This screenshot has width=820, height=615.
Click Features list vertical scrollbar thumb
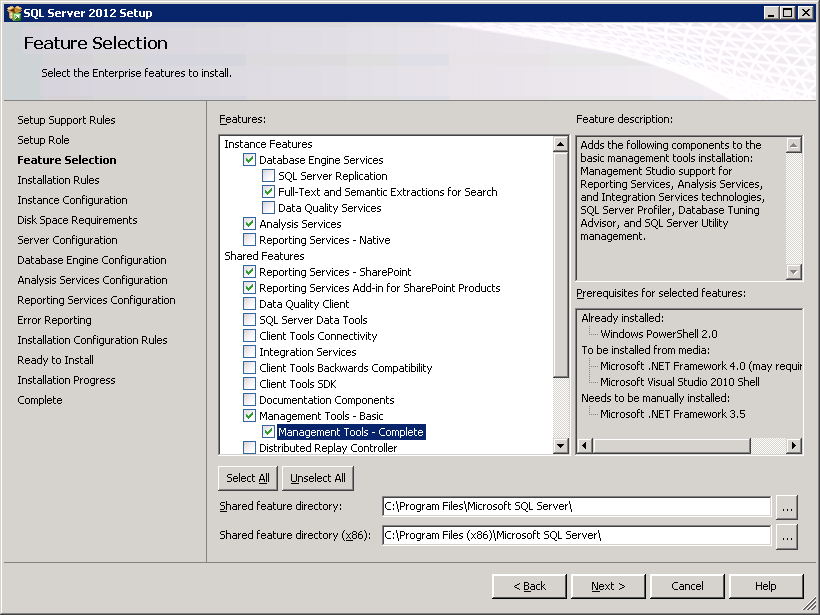click(561, 265)
